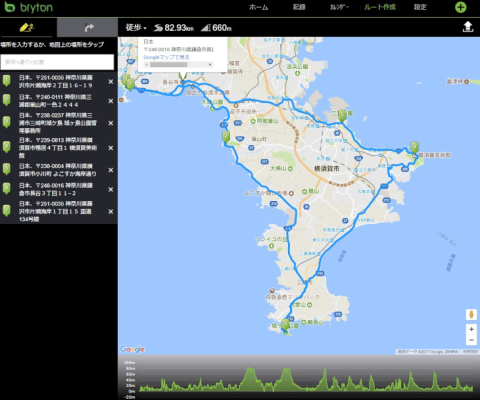This screenshot has width=480, height=400.
Task: Select the pencil edit route tab
Action: (27, 27)
